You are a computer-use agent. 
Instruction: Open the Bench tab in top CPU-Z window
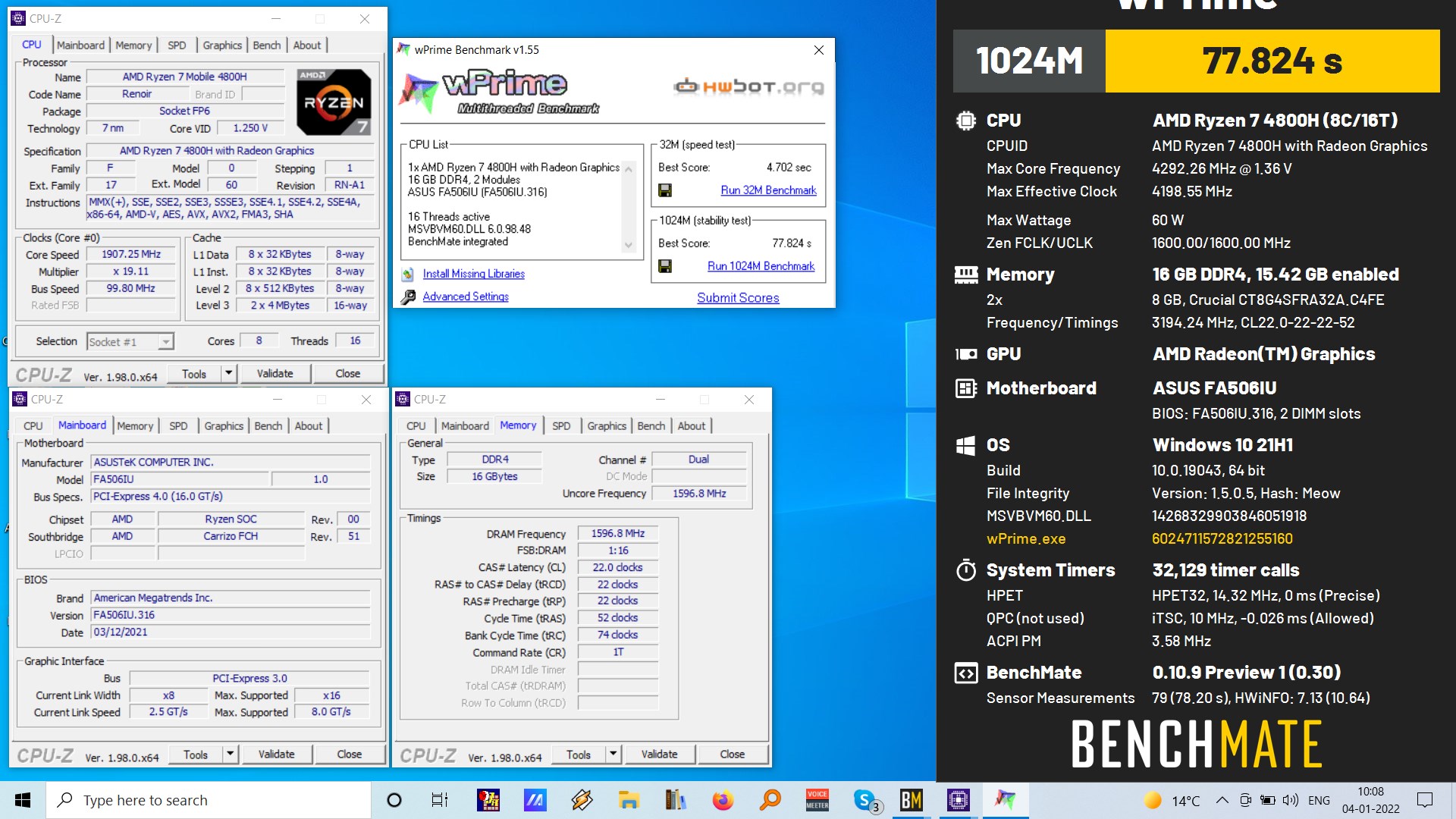coord(267,45)
